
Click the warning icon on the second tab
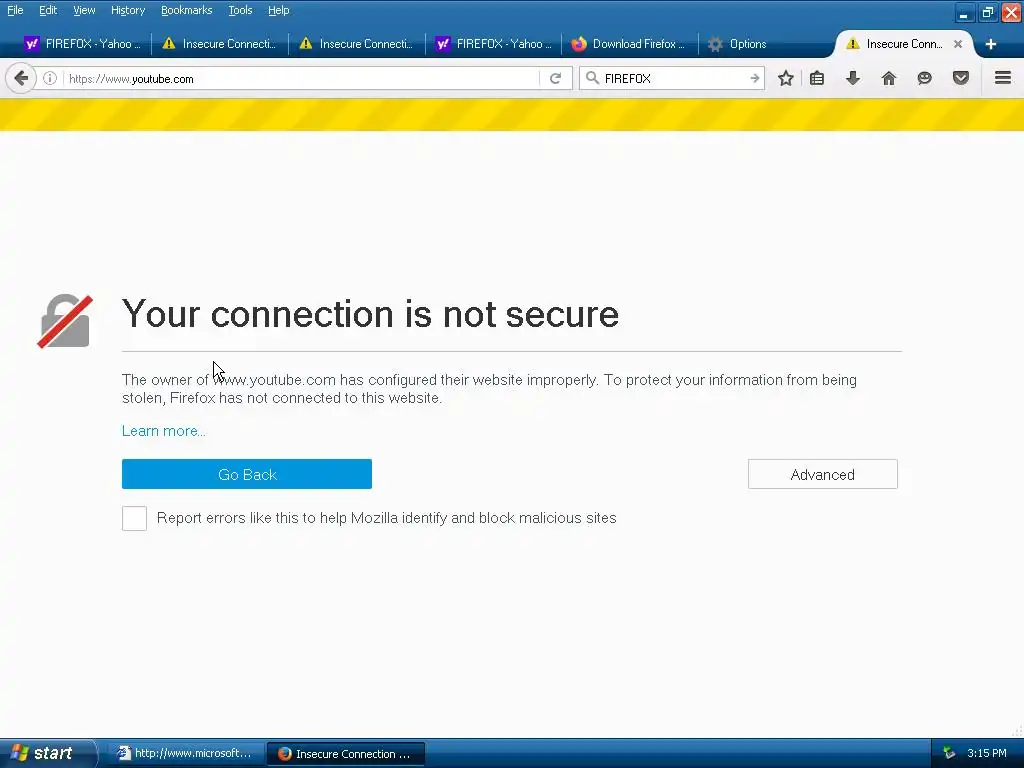(168, 44)
